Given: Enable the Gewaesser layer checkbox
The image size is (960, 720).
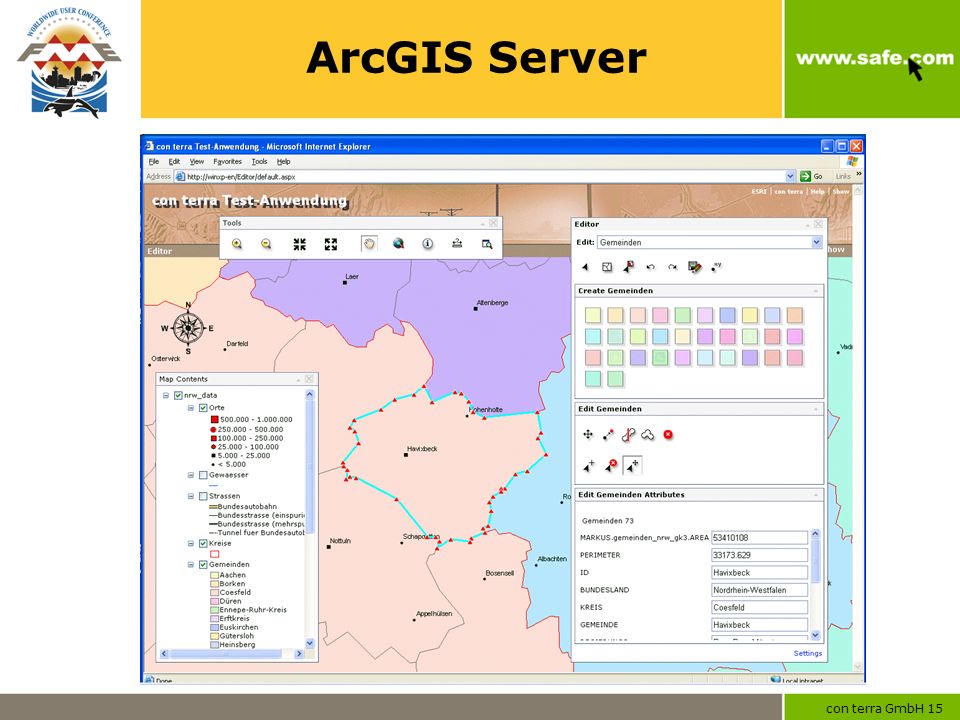Looking at the screenshot, I should pos(203,475).
